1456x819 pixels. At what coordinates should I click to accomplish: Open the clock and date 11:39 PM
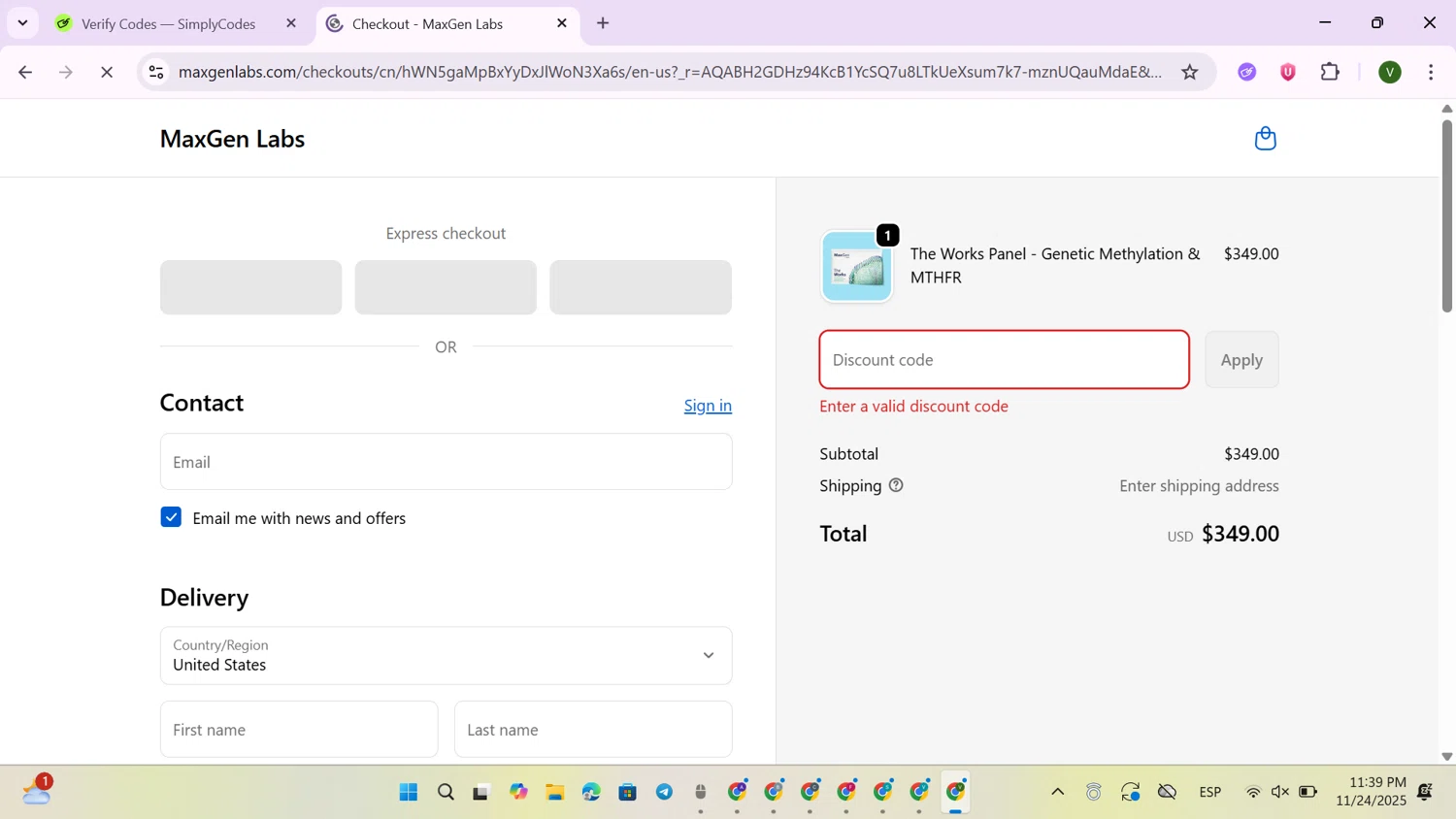point(1371,791)
